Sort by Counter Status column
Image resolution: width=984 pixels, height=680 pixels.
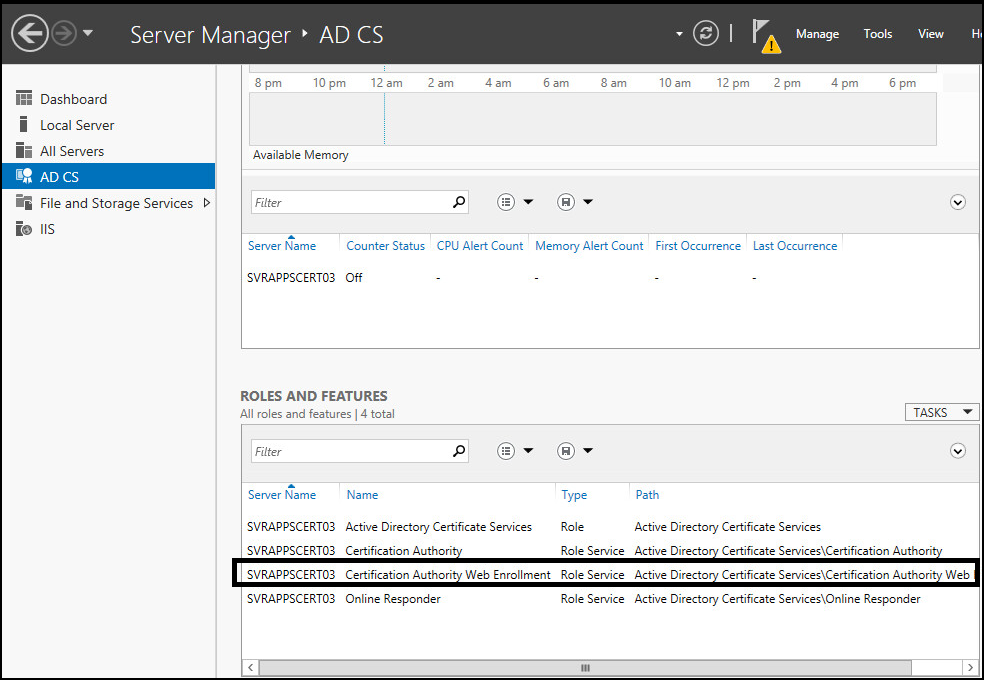pyautogui.click(x=385, y=246)
